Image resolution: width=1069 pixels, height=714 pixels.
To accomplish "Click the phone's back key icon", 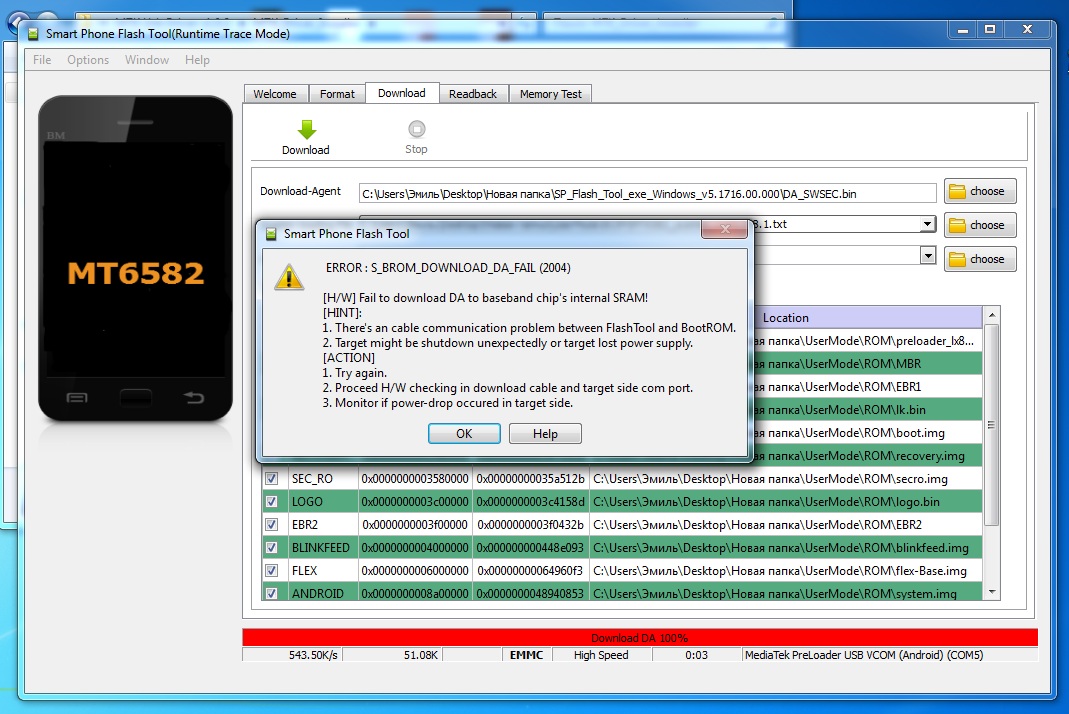I will [194, 398].
